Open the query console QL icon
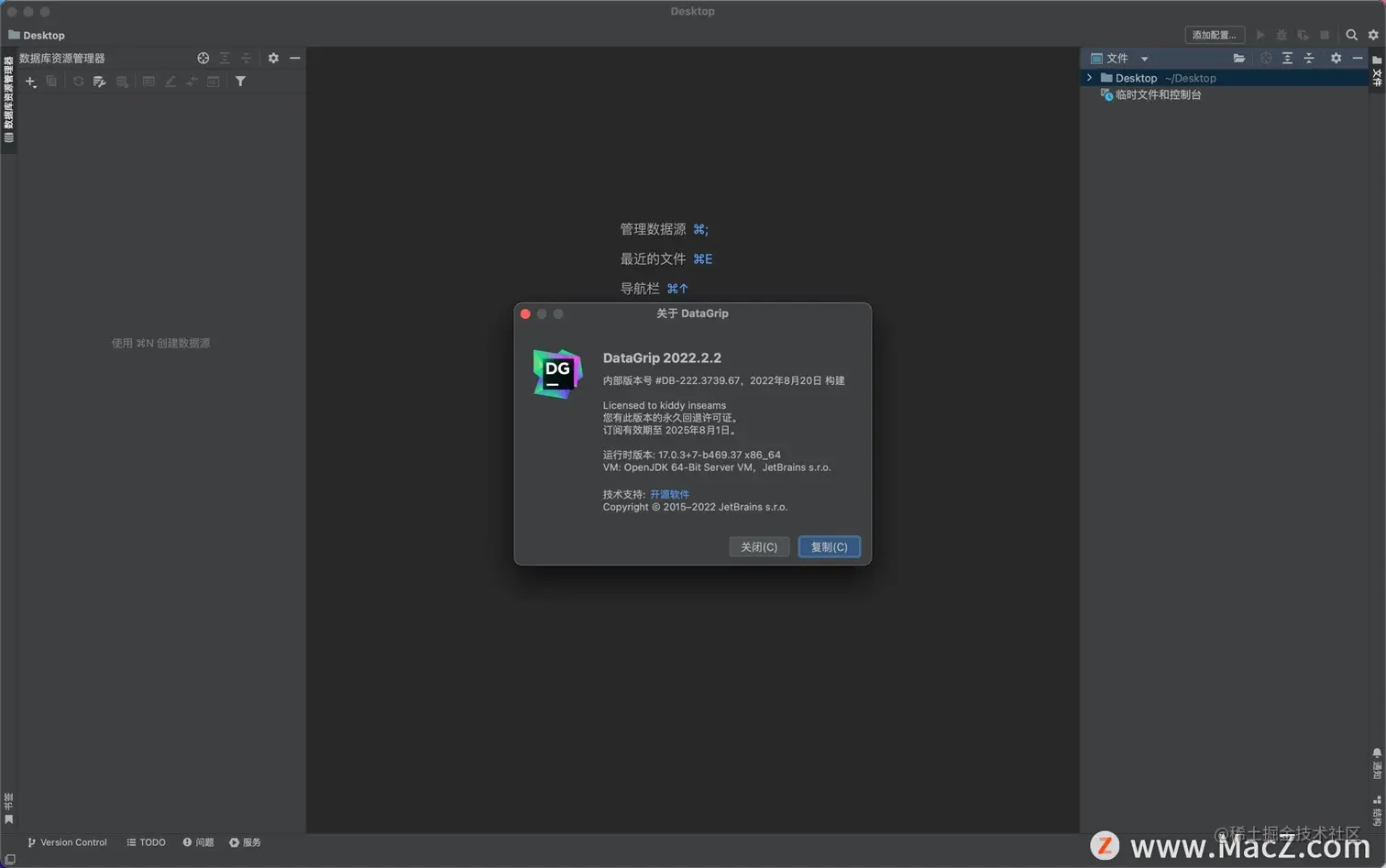This screenshot has height=868, width=1386. (x=214, y=82)
